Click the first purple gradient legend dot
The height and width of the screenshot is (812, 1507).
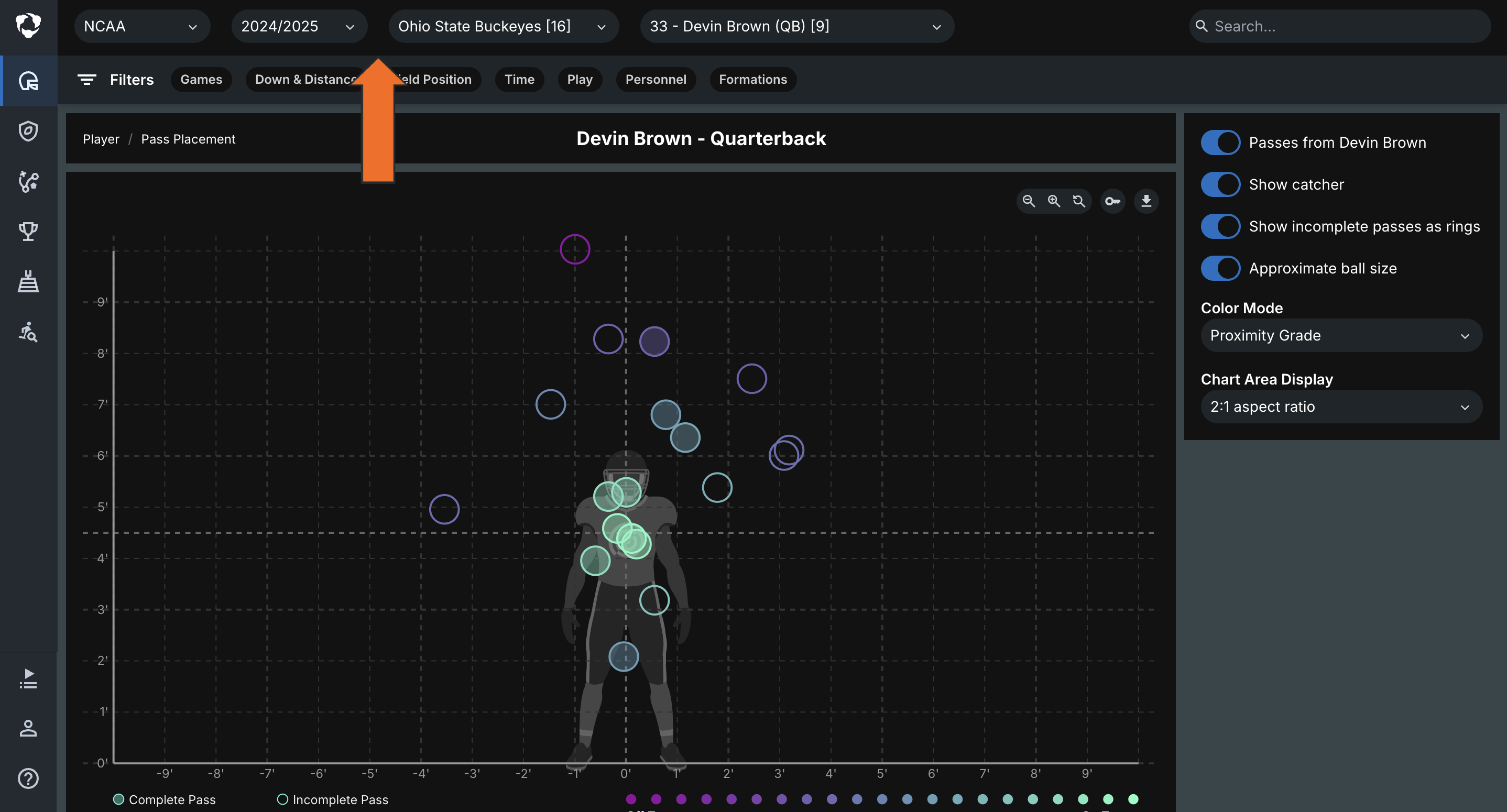click(x=631, y=799)
